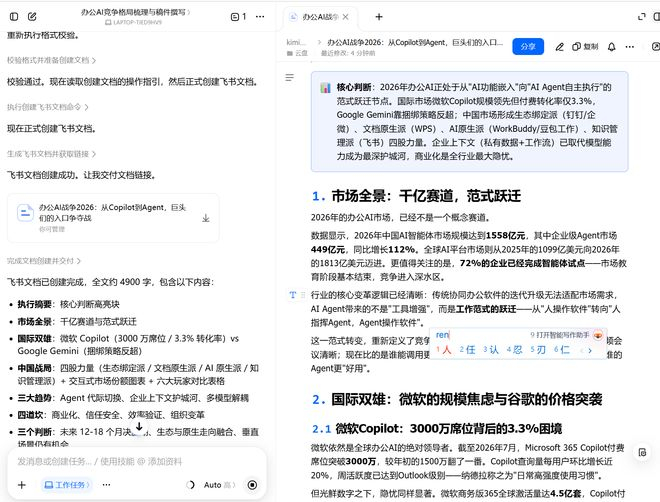This screenshot has width=660, height=502.
Task: Show the next page of IME candidates
Action: pyautogui.click(x=590, y=350)
